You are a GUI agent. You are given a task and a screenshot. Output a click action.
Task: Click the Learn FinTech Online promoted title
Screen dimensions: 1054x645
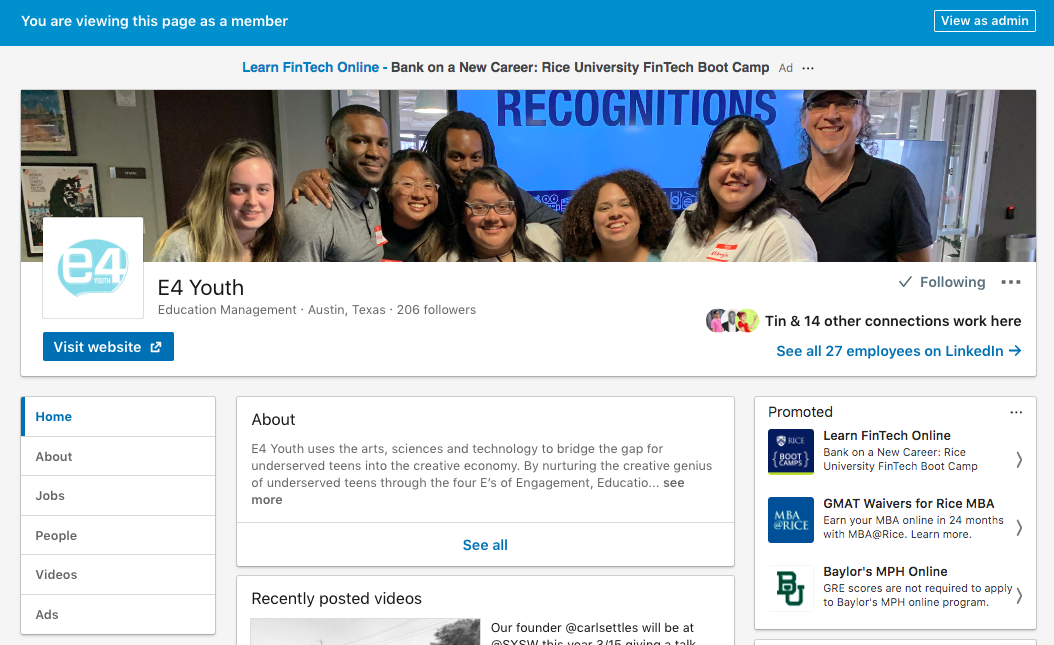pyautogui.click(x=887, y=435)
